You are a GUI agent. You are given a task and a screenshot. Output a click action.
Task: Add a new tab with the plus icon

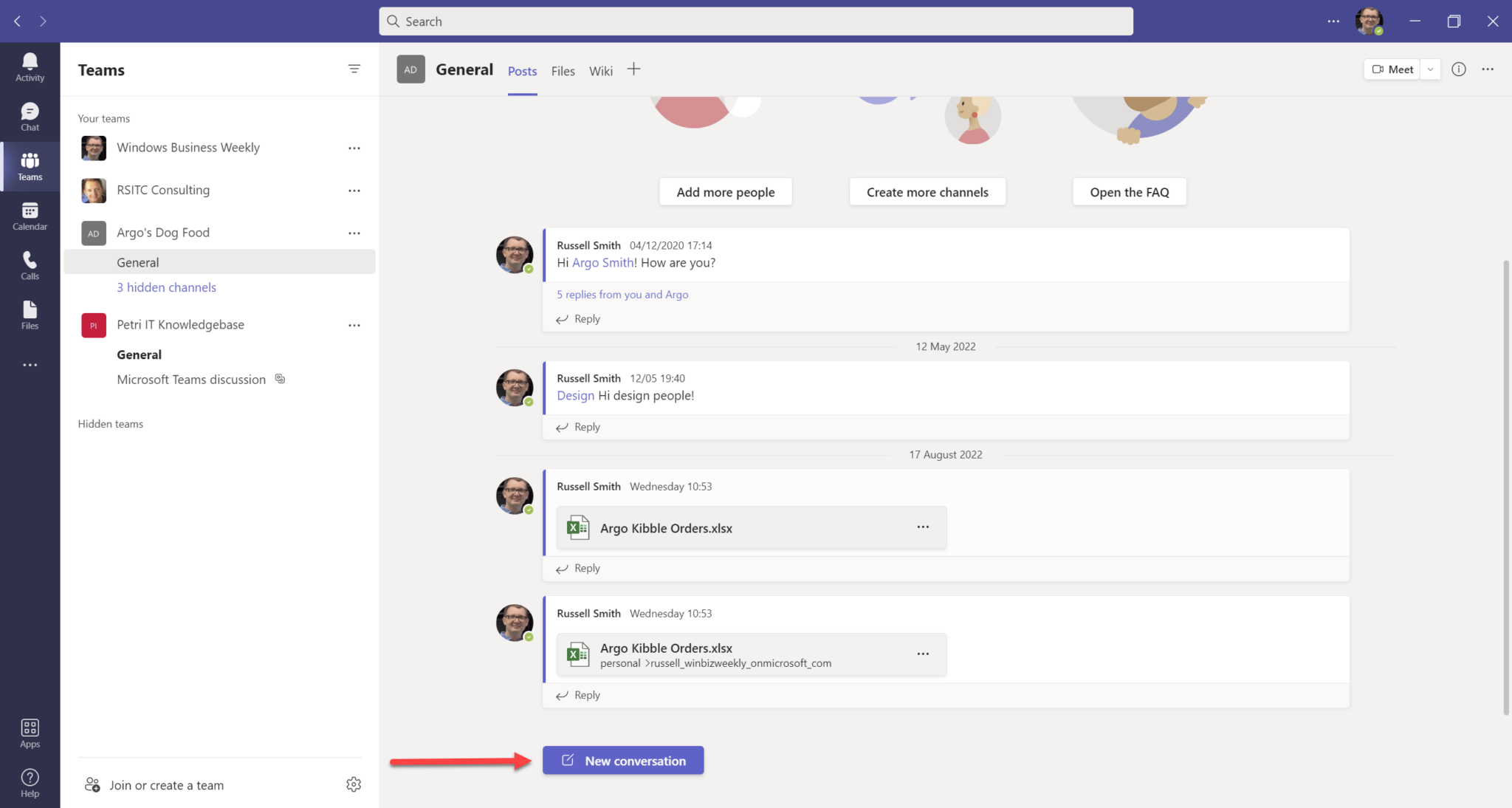(633, 69)
